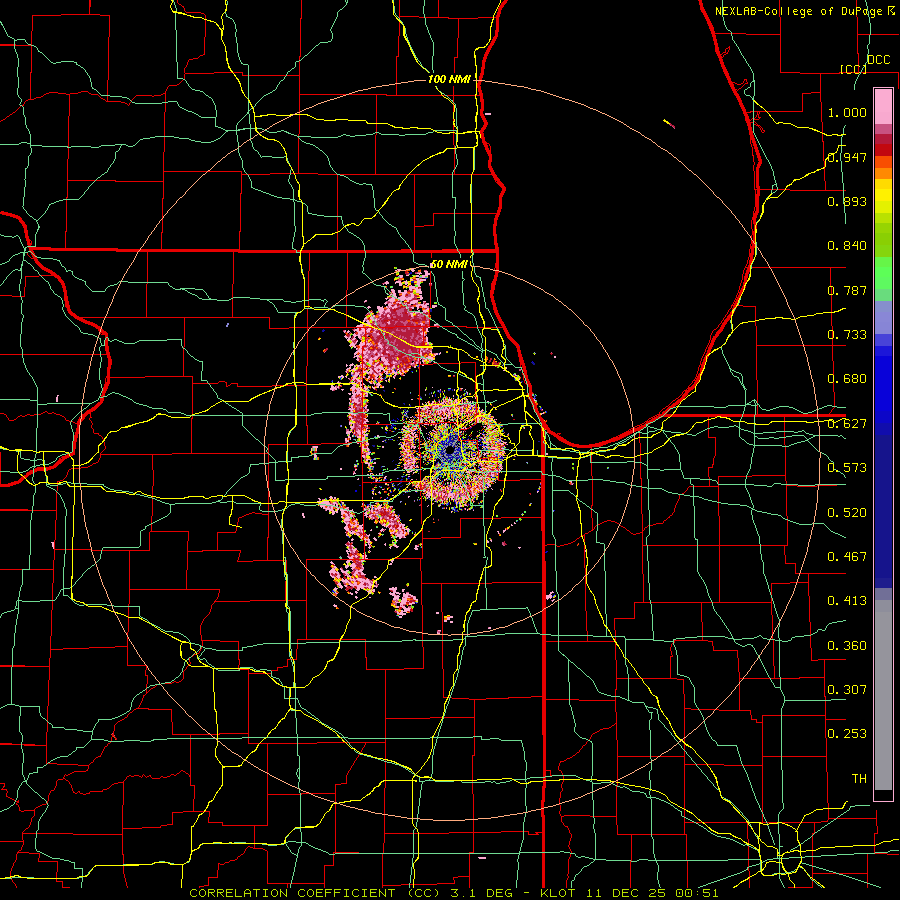This screenshot has height=900, width=900.
Task: Click the dark blue radar center site
Action: pos(449,452)
